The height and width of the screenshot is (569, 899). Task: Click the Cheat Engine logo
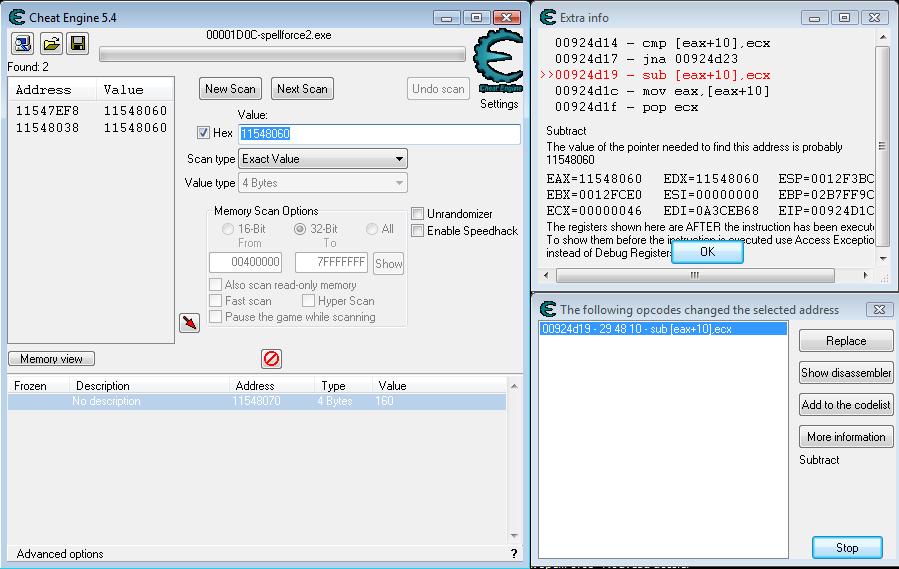pyautogui.click(x=498, y=61)
